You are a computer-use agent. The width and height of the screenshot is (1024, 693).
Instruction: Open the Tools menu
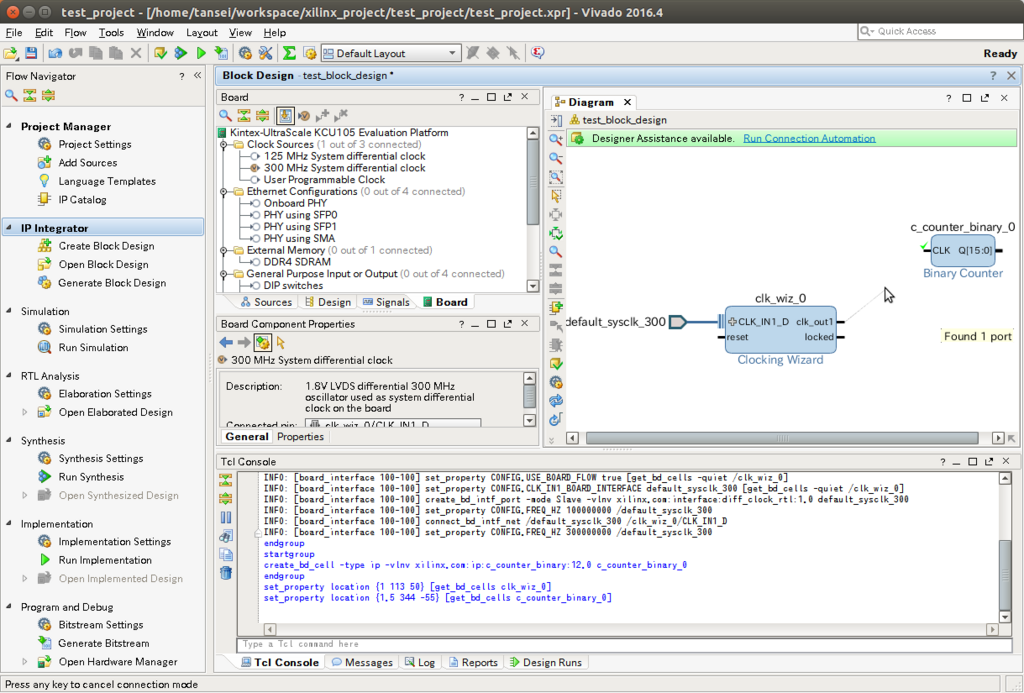click(x=111, y=32)
